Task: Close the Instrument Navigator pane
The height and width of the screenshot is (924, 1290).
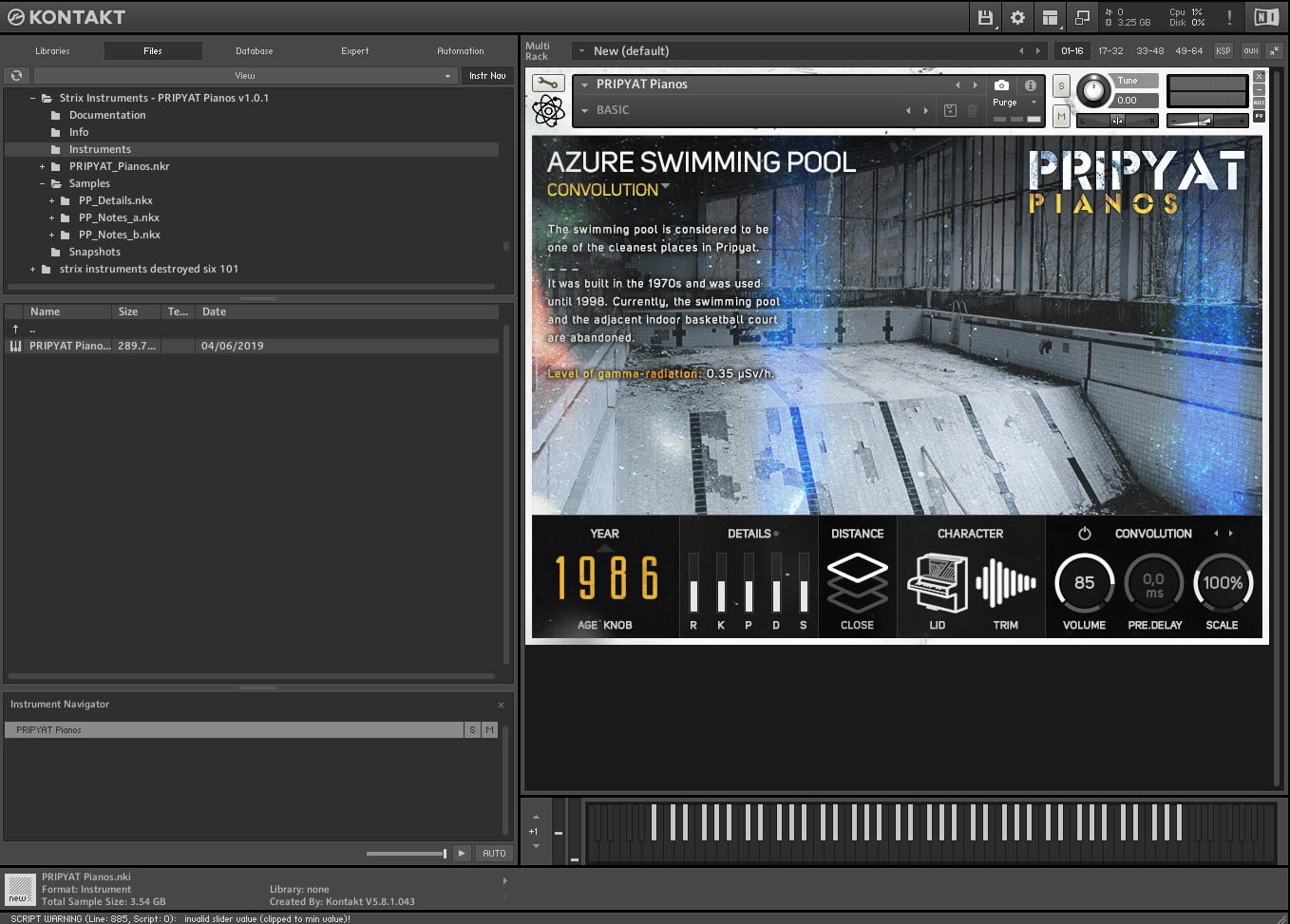Action: [x=502, y=705]
